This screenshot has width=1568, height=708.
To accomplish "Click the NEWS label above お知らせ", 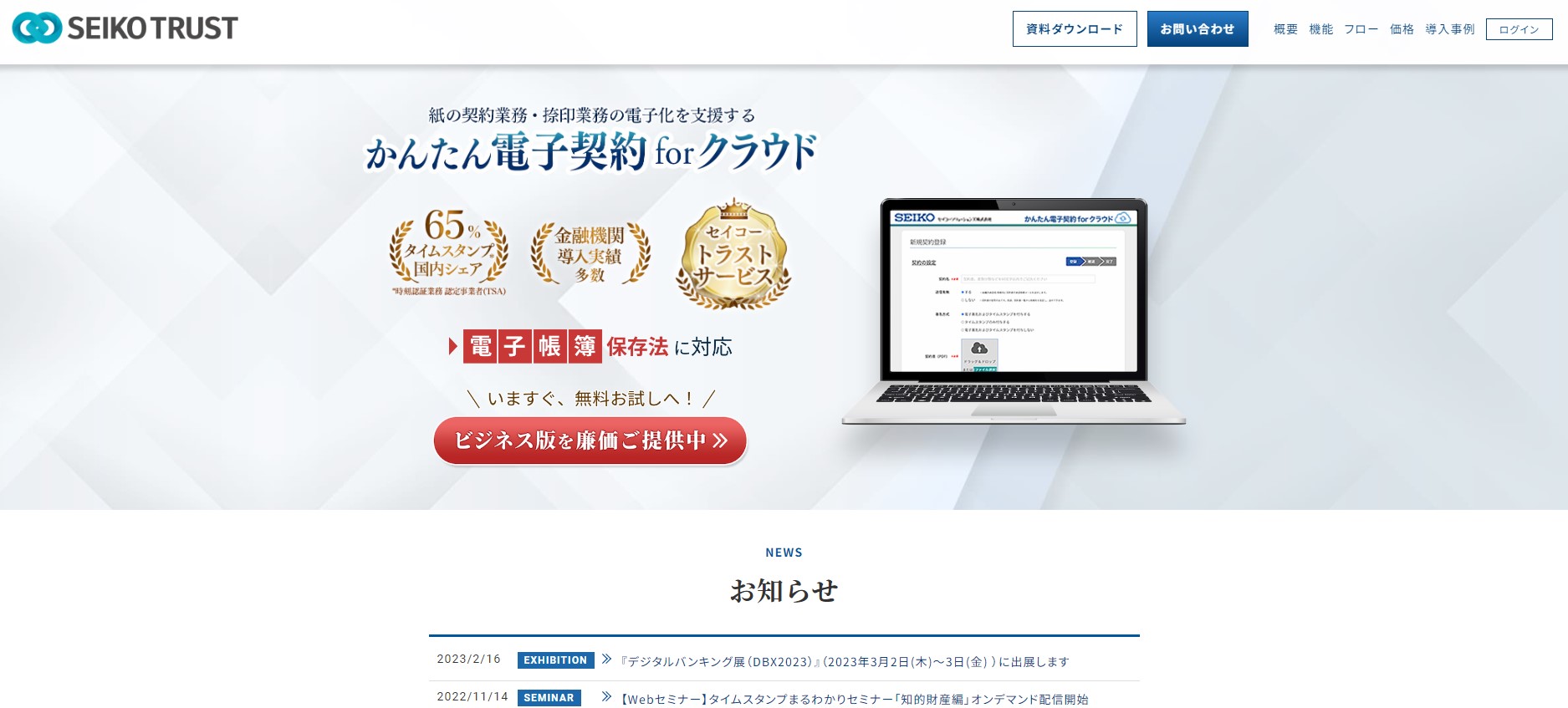I will pos(784,553).
